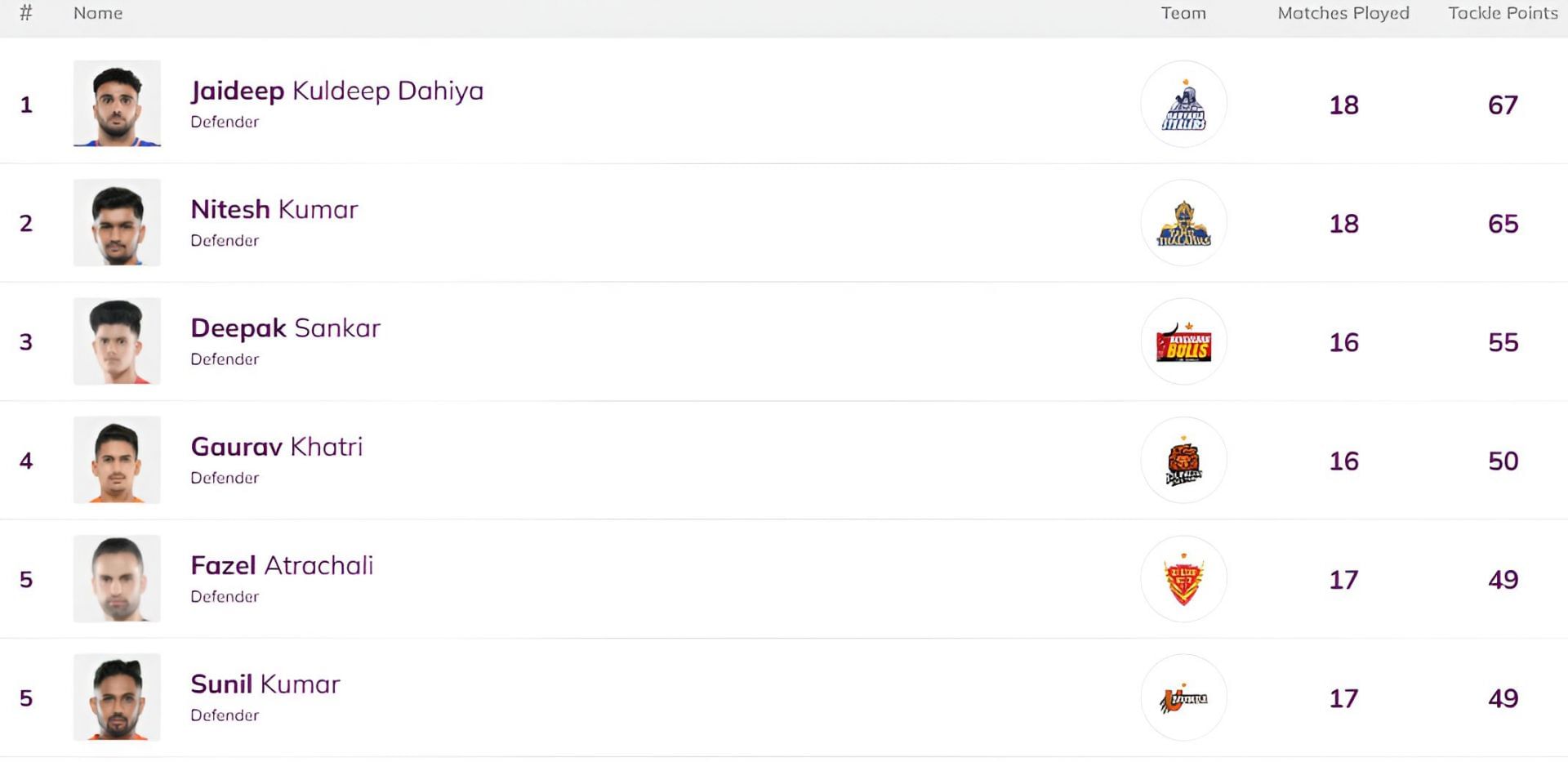Click Sunil Kumar's player photo

click(117, 697)
